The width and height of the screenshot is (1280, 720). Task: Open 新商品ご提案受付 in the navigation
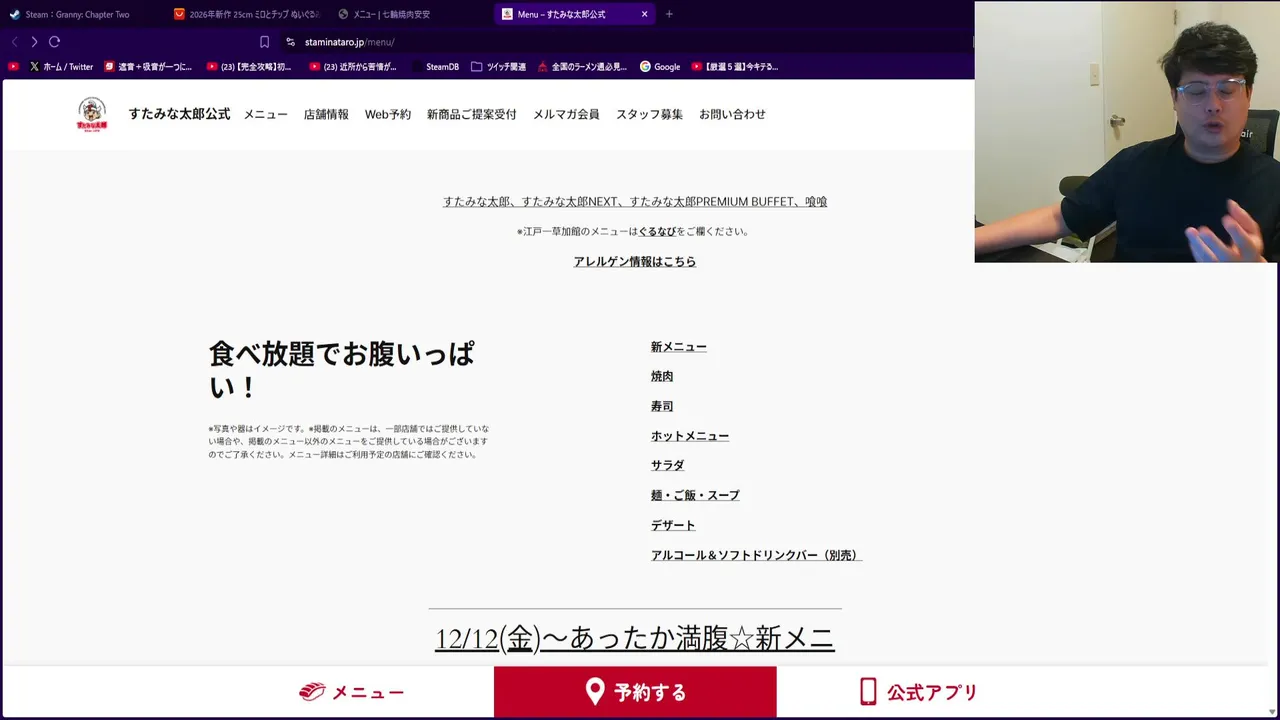point(472,114)
